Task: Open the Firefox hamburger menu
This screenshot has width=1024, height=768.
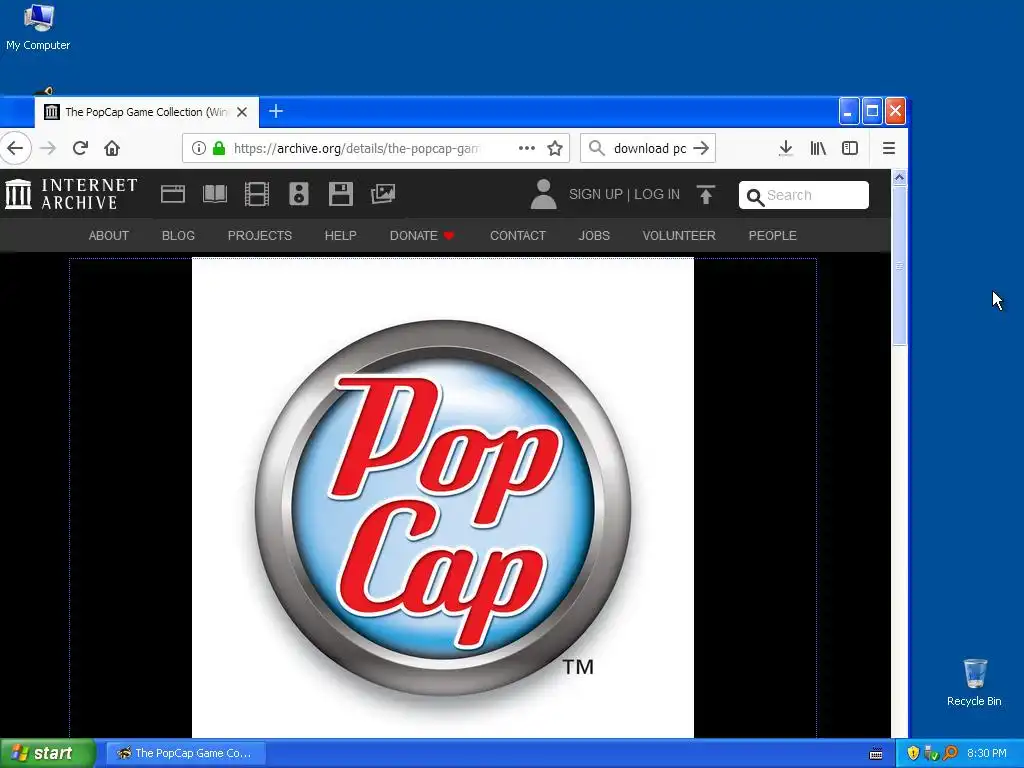Action: [888, 148]
